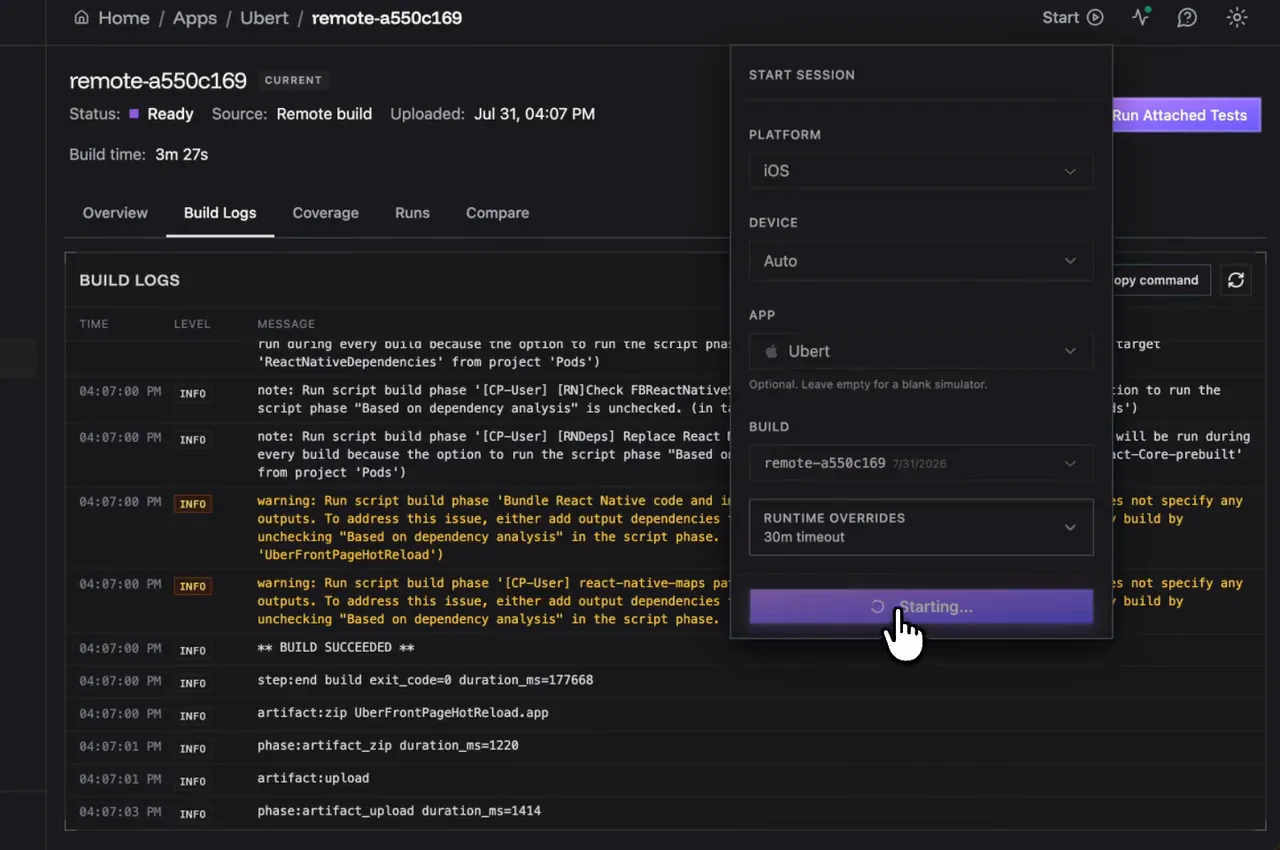Click the 'Remote build' source value
This screenshot has height=850, width=1280.
pyautogui.click(x=324, y=114)
